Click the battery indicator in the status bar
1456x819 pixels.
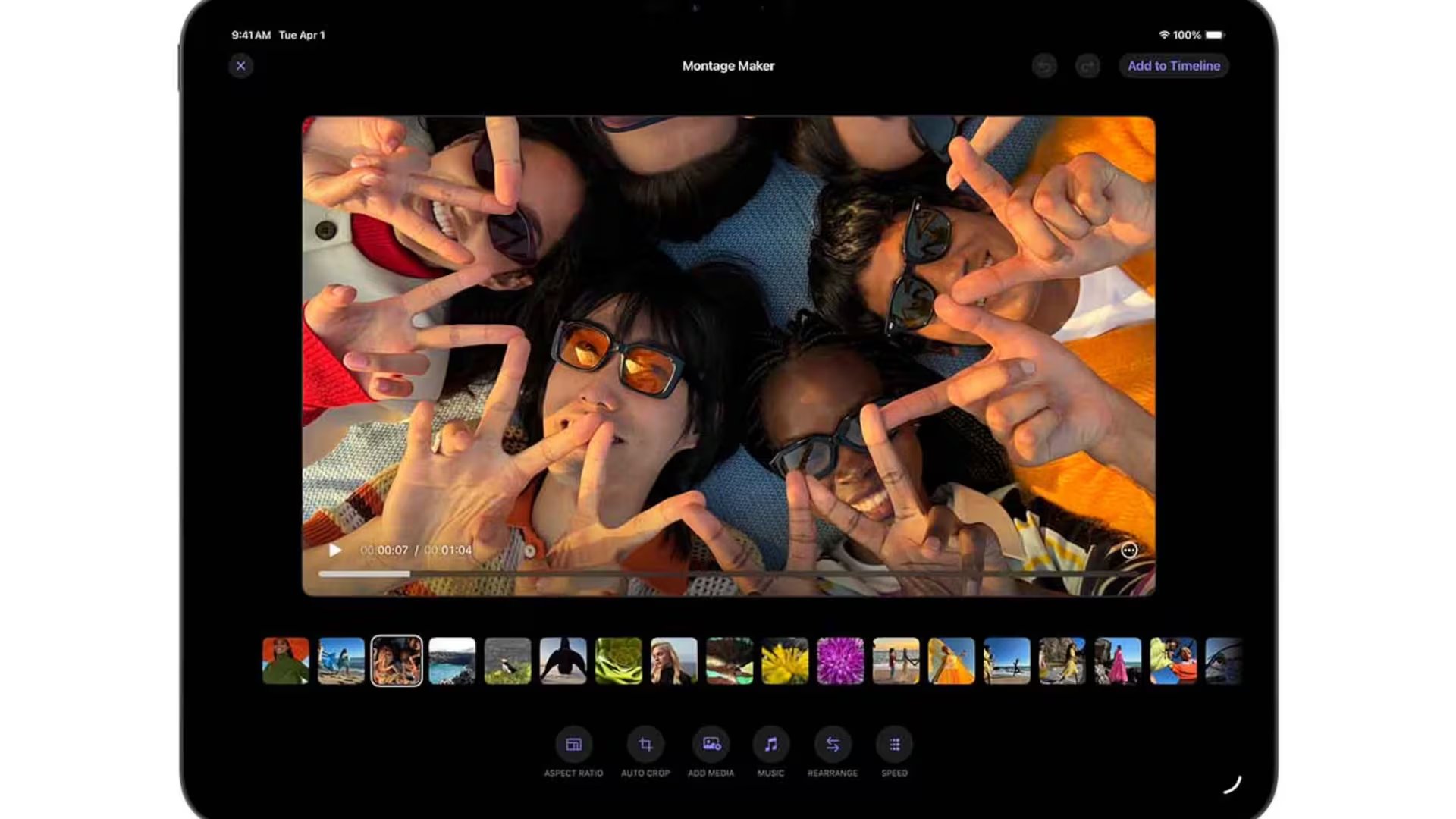1213,35
